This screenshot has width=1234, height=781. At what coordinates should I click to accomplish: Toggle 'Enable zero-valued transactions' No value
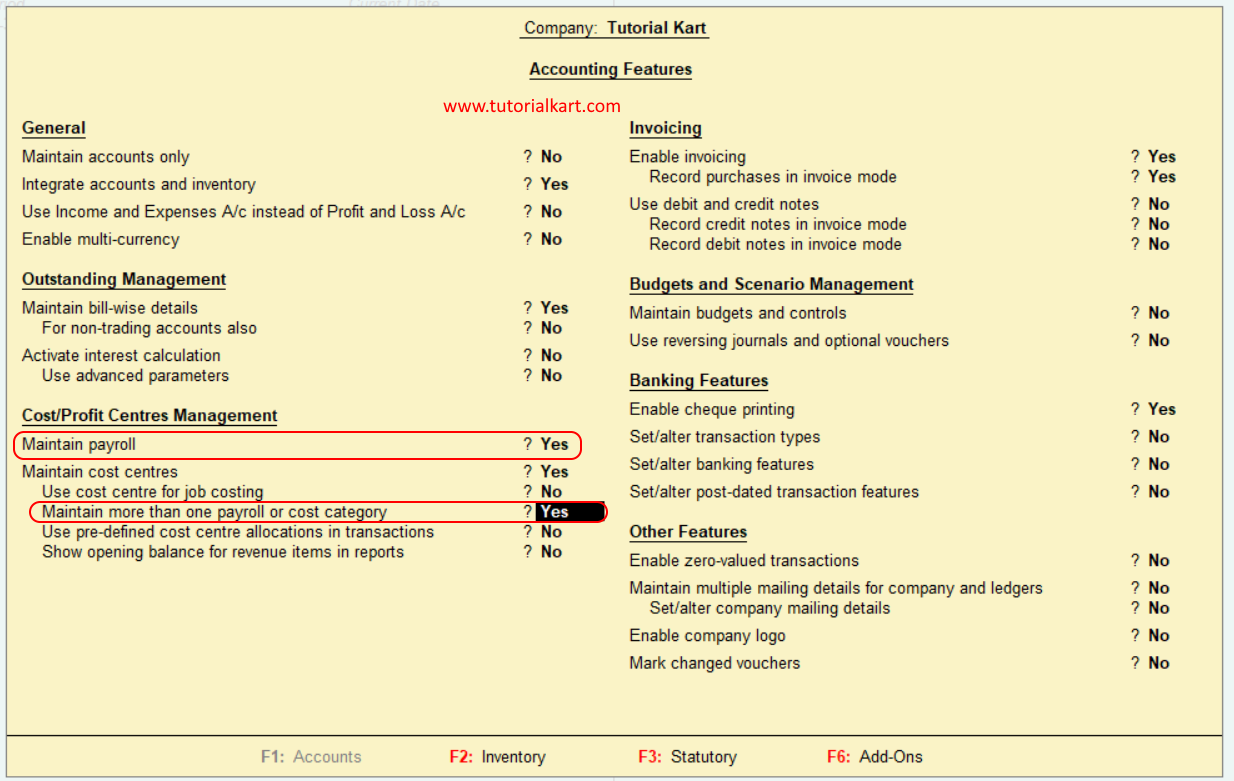click(1159, 561)
